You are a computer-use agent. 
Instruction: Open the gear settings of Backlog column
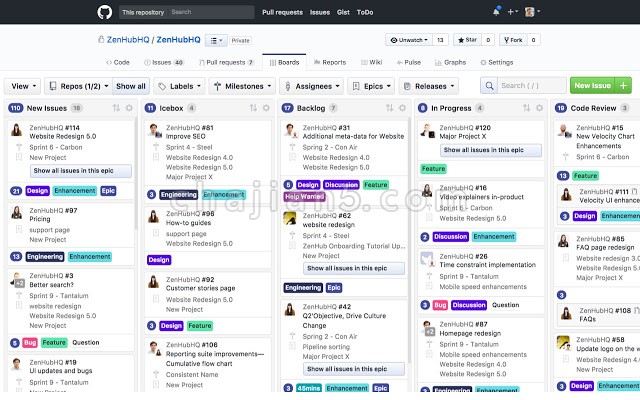pyautogui.click(x=402, y=108)
